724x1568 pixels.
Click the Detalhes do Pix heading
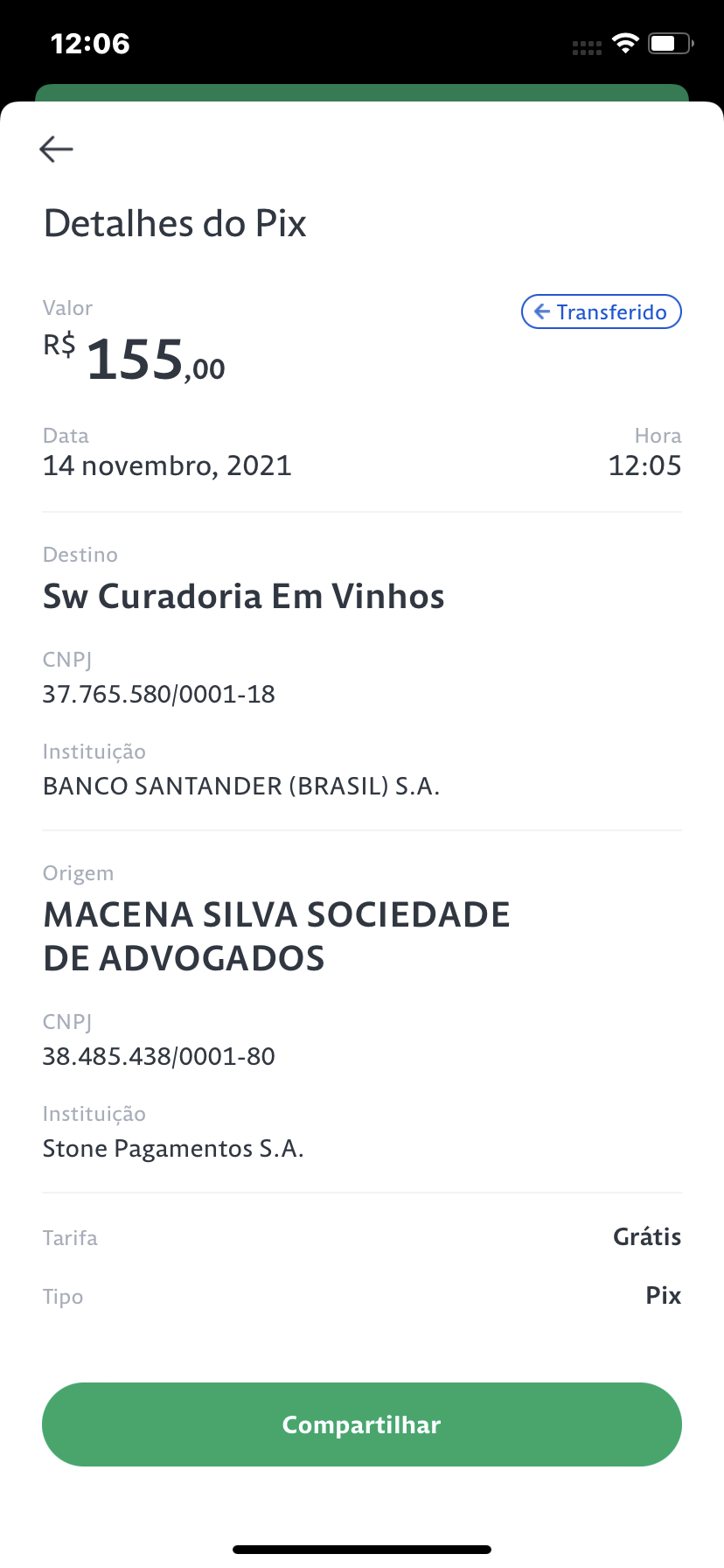tap(175, 224)
